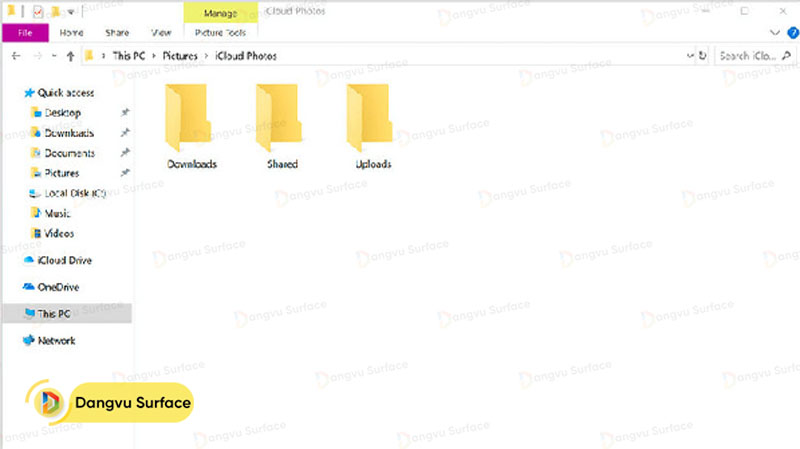
Task: Open Help with the question mark
Action: point(793,33)
